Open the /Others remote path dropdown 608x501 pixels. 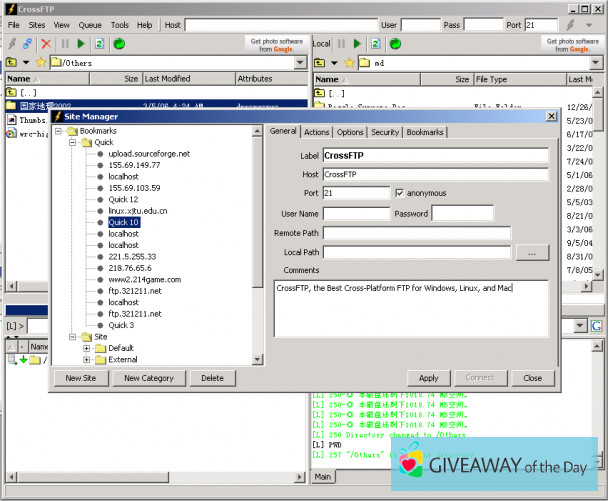coord(301,62)
